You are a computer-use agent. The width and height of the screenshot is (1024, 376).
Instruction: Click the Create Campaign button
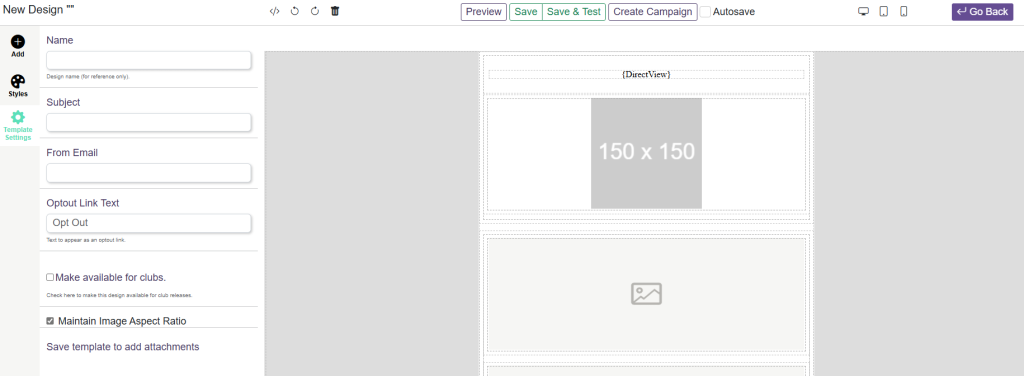[x=652, y=12]
